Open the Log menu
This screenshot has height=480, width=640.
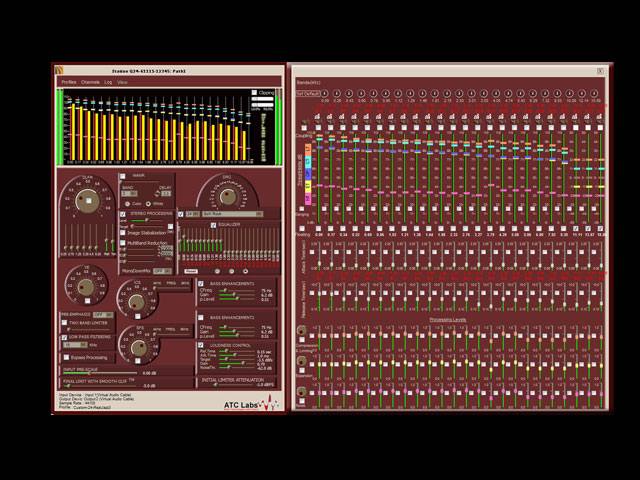pyautogui.click(x=108, y=82)
